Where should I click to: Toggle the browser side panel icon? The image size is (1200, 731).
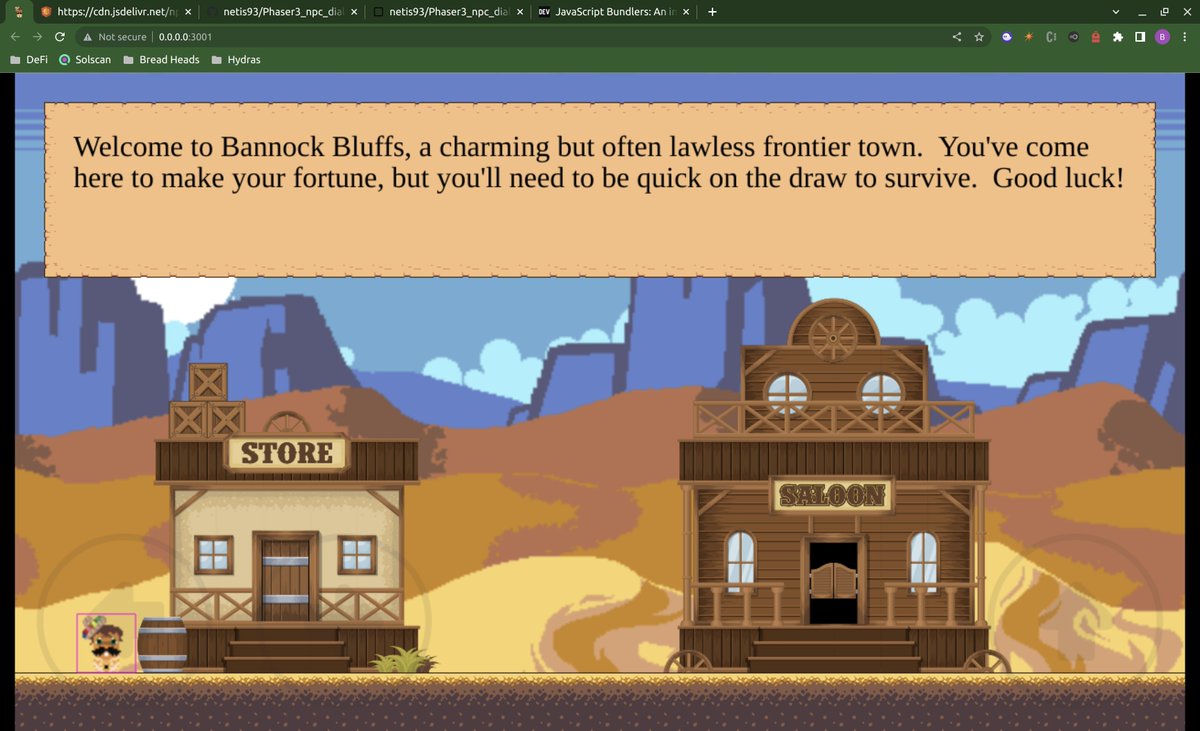point(1140,37)
